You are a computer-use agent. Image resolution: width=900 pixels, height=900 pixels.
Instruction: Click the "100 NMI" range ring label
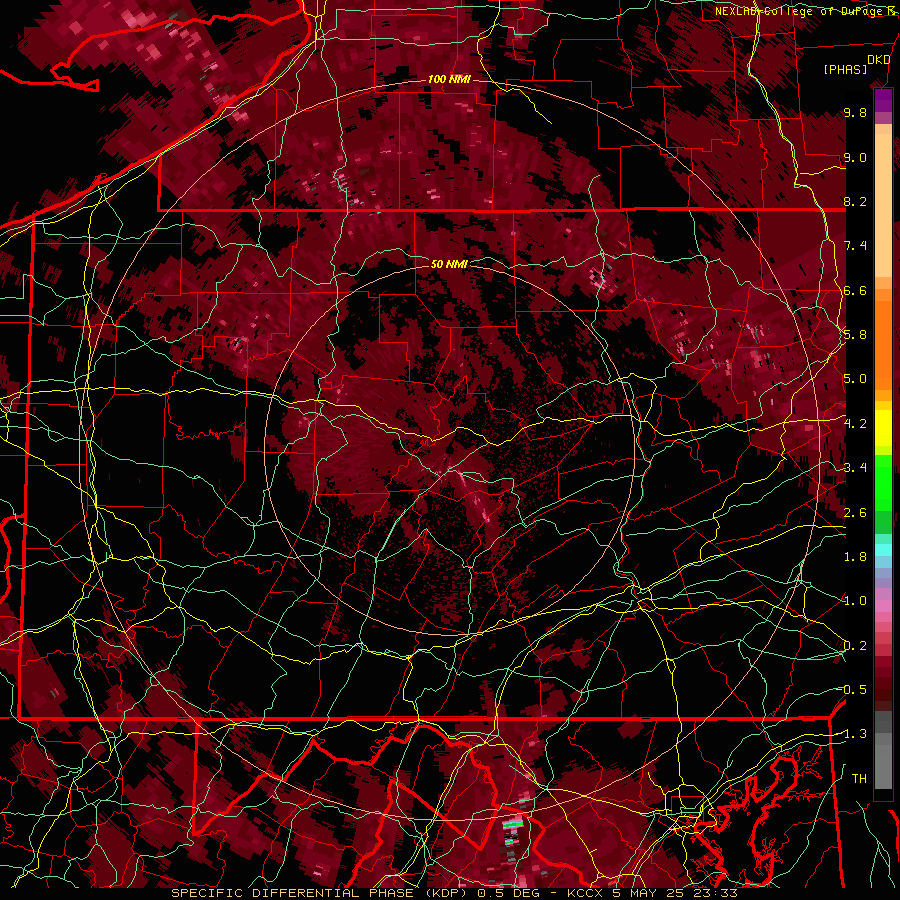(449, 79)
